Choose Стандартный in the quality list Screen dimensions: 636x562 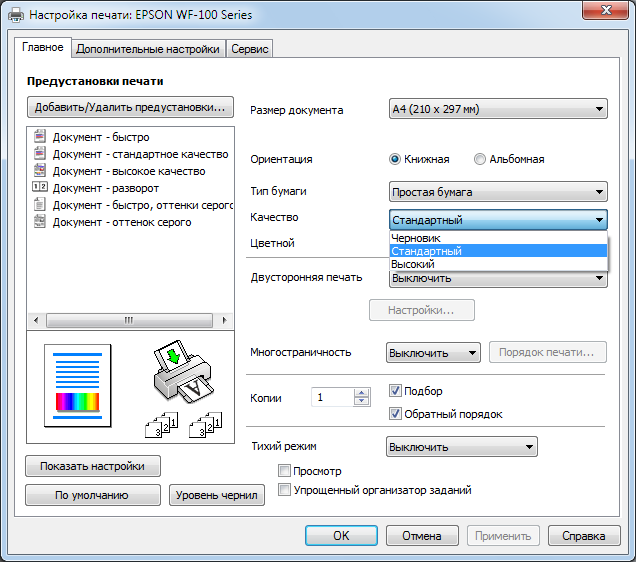498,251
